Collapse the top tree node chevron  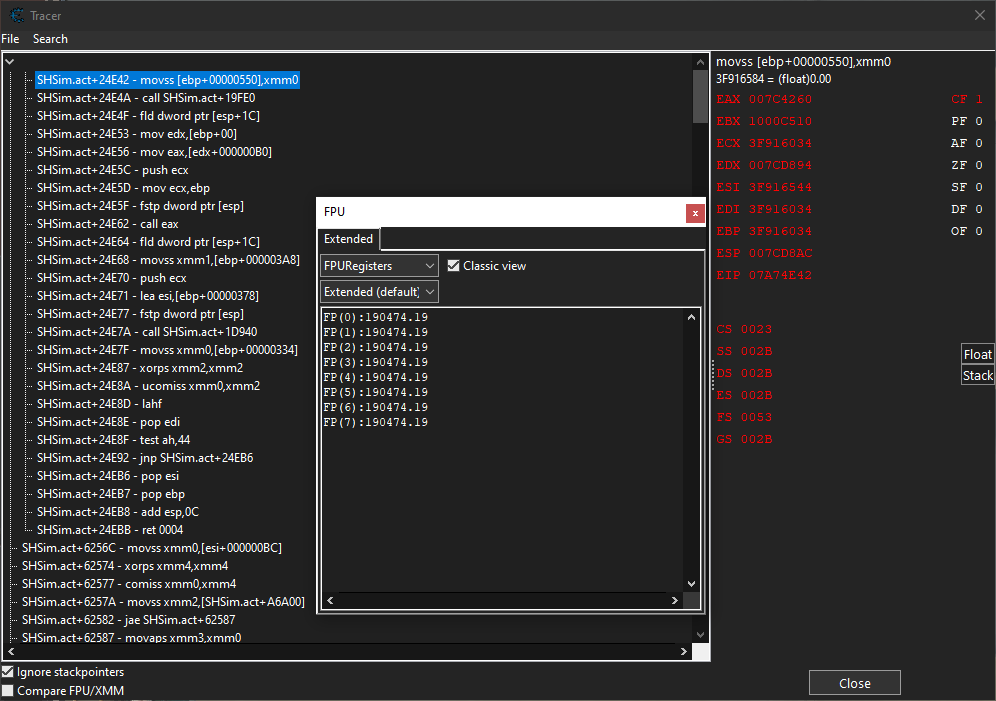9,62
